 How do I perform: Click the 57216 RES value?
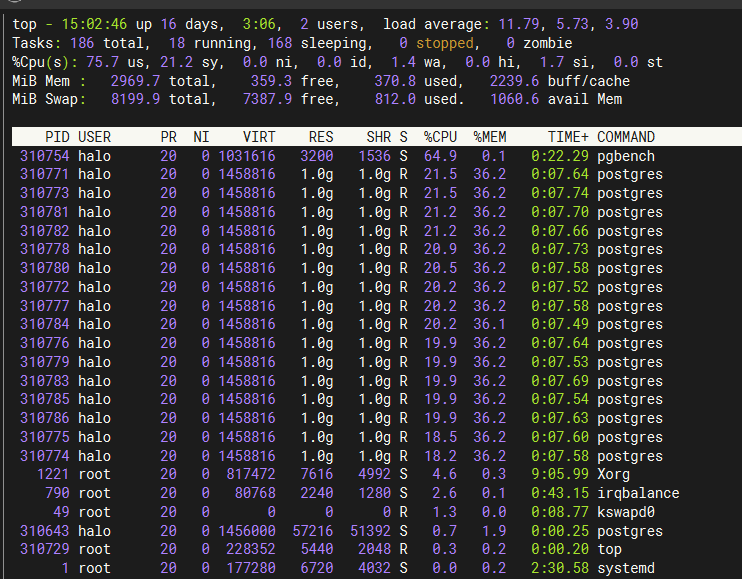tap(313, 531)
